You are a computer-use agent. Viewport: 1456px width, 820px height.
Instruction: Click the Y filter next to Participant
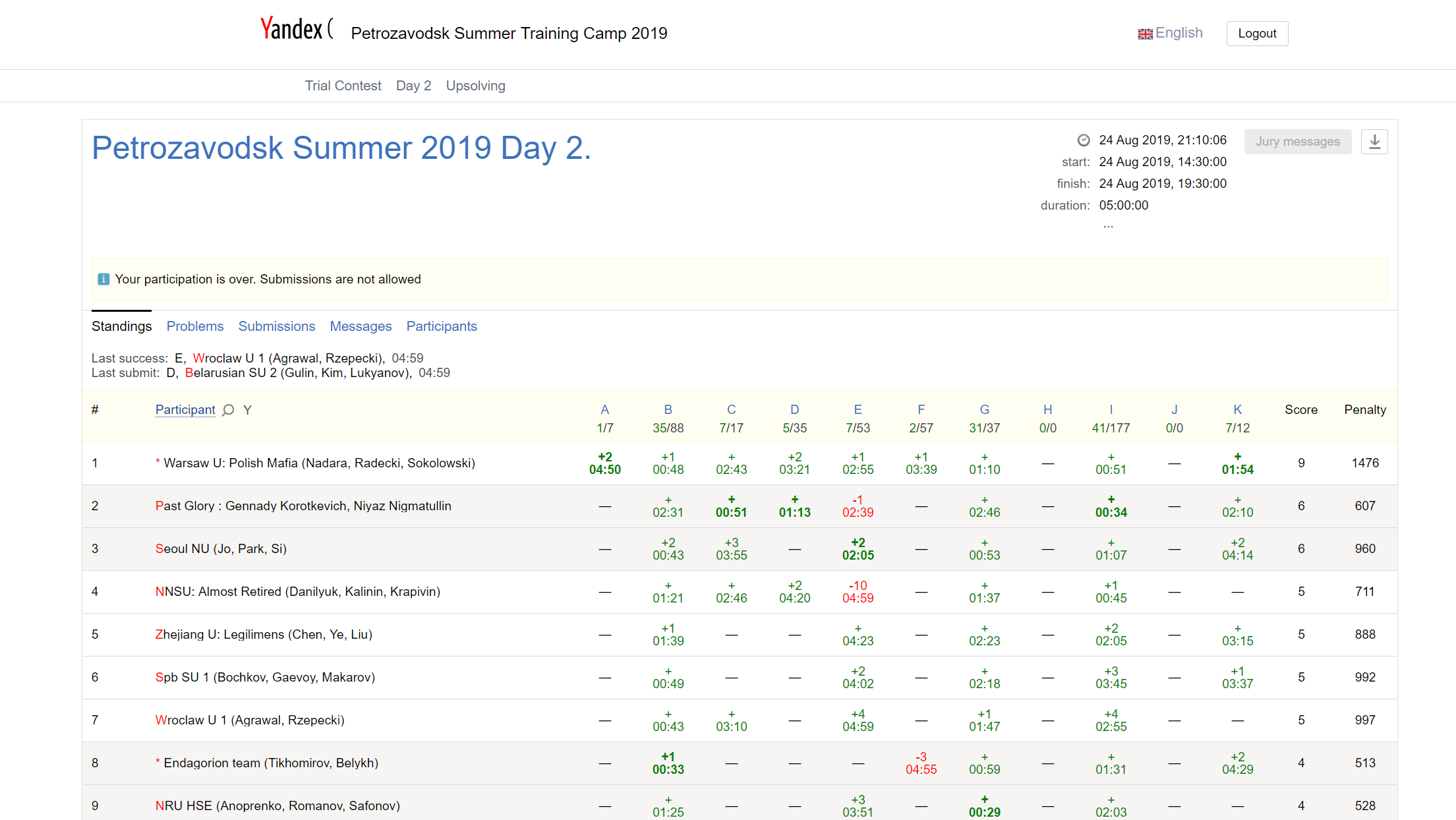click(247, 410)
